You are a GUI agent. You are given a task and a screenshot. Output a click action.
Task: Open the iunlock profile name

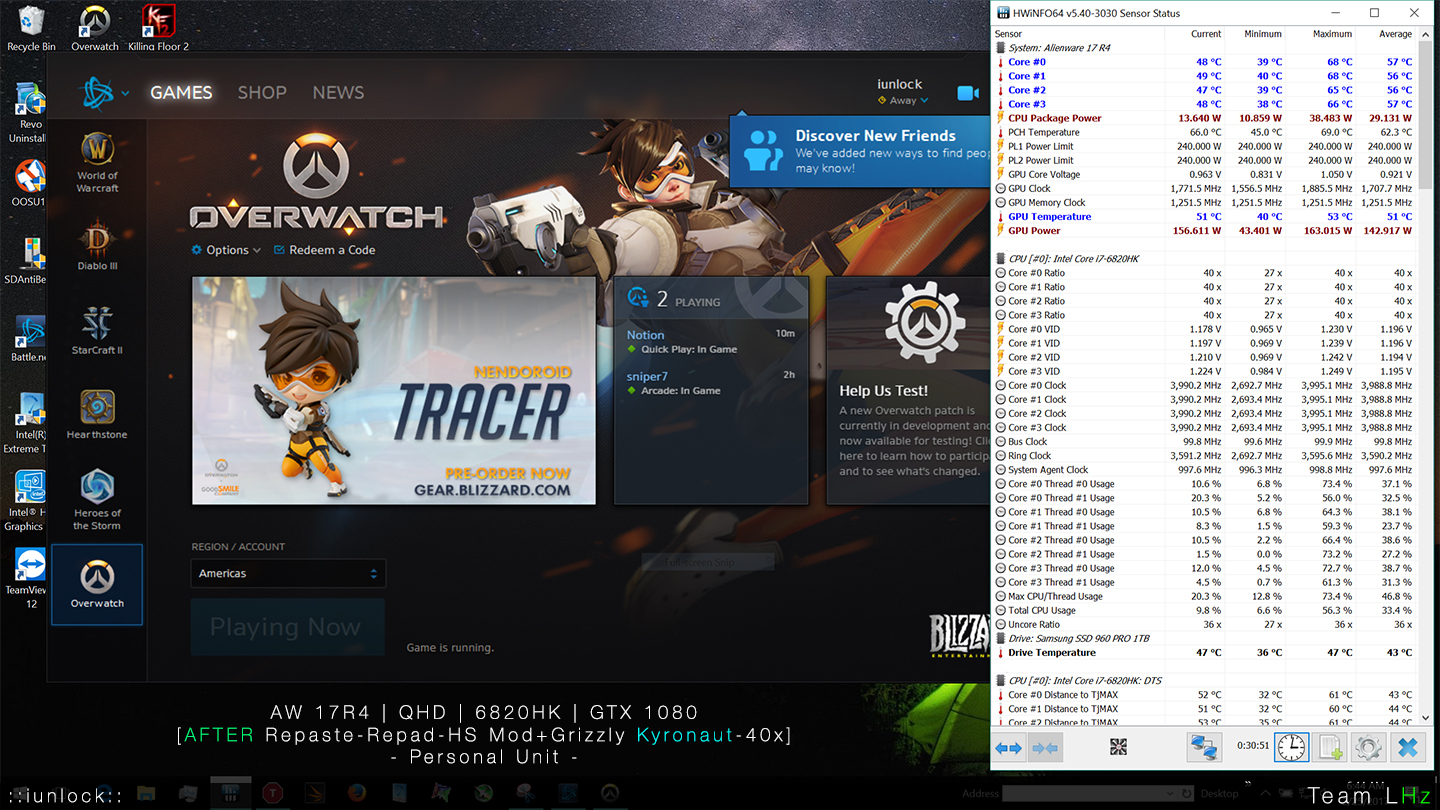899,84
